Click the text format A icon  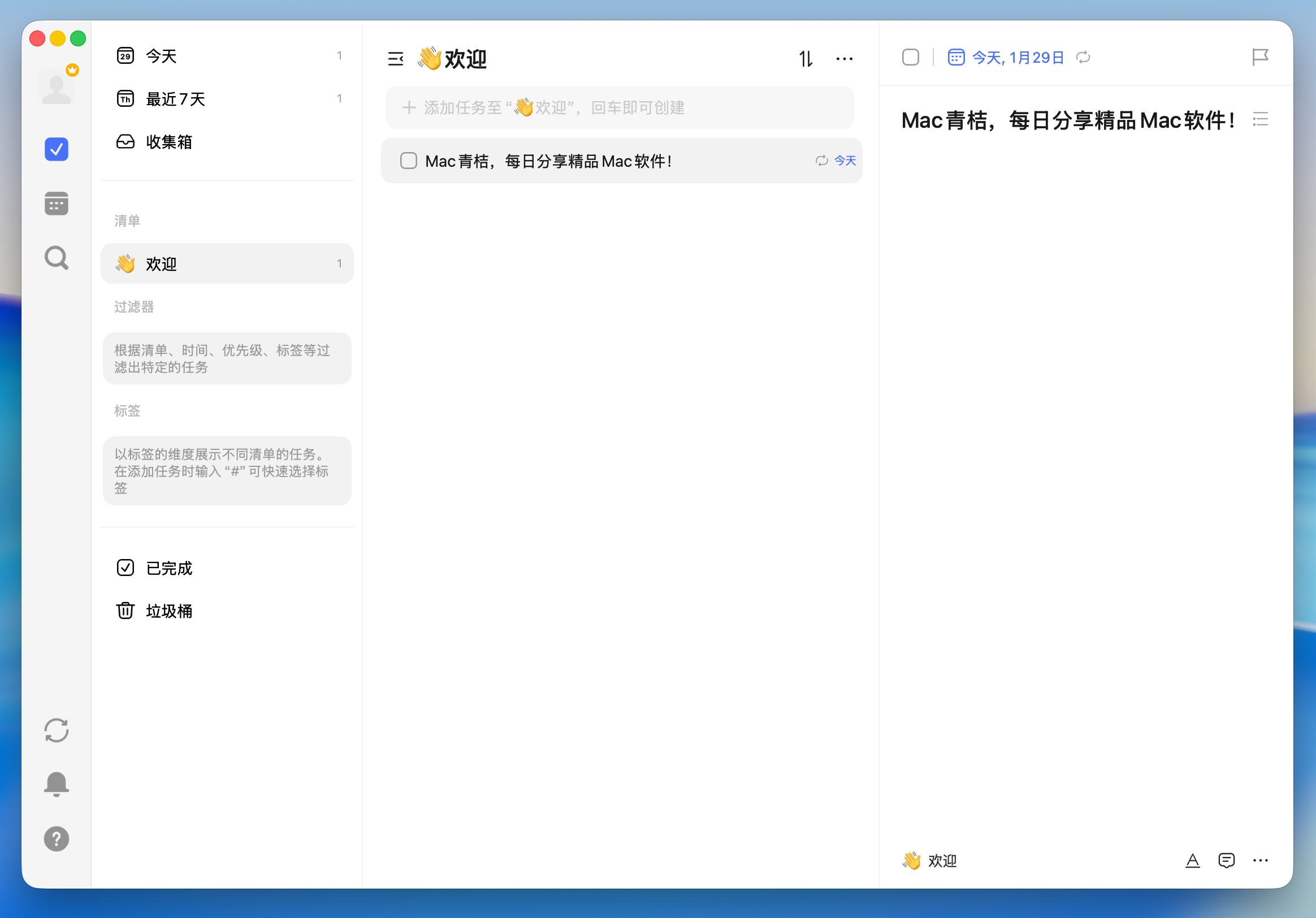click(1192, 860)
